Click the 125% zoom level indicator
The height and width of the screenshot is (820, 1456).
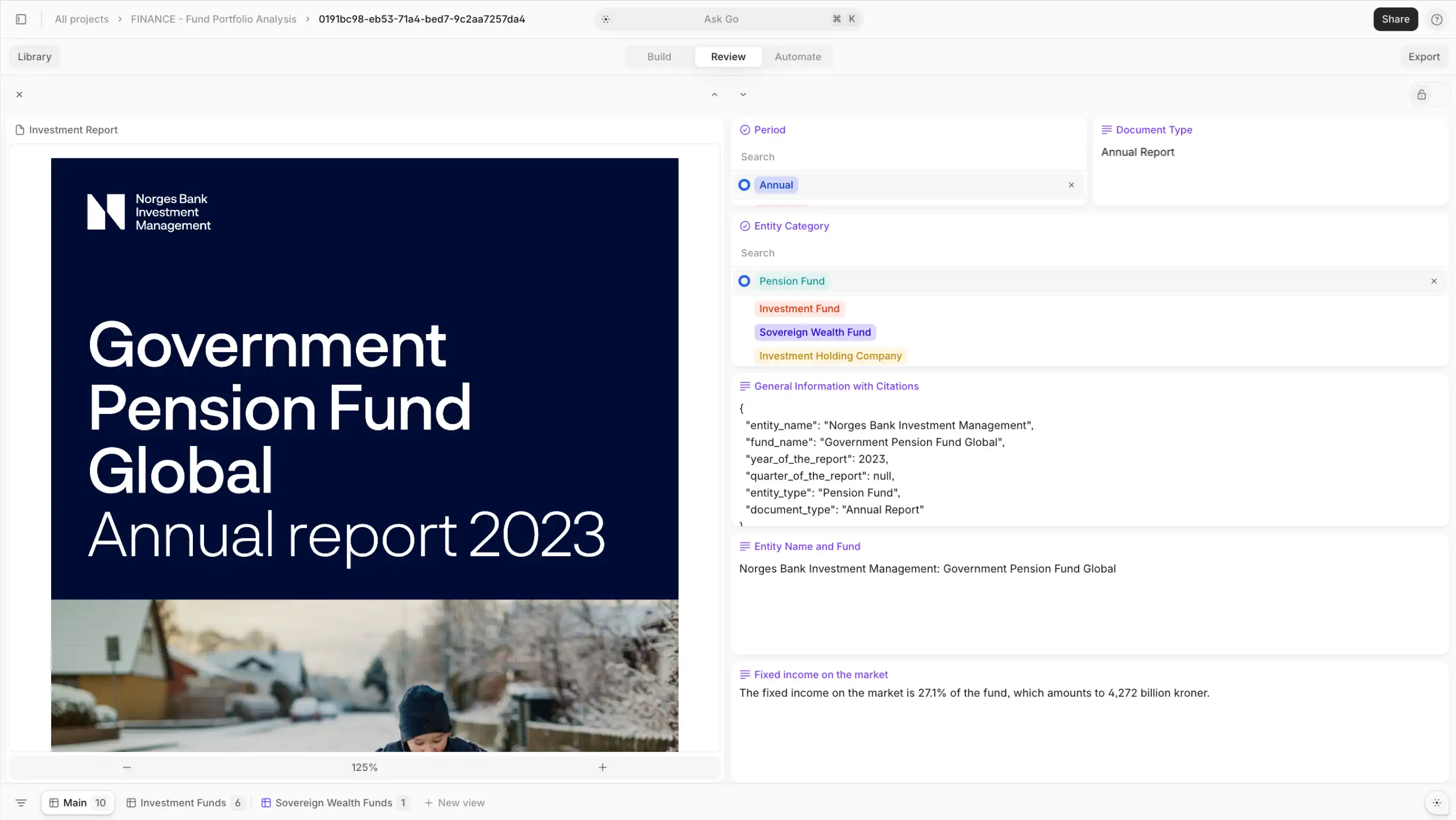[364, 767]
